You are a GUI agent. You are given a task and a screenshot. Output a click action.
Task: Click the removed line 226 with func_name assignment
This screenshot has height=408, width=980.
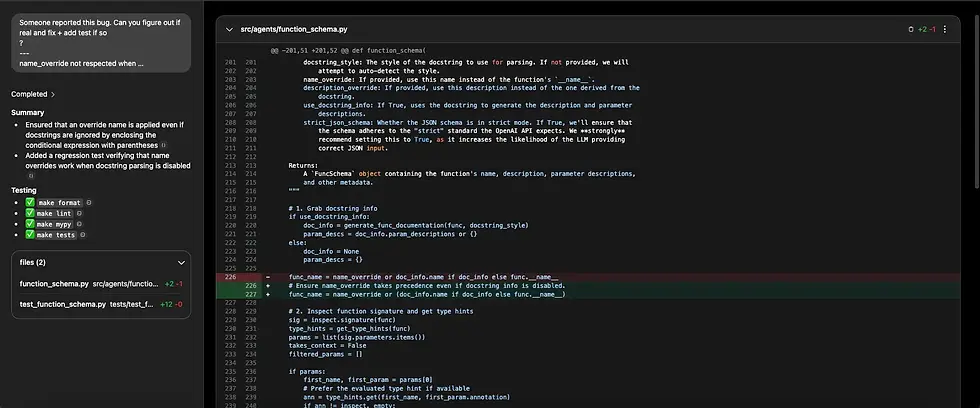[x=588, y=277]
